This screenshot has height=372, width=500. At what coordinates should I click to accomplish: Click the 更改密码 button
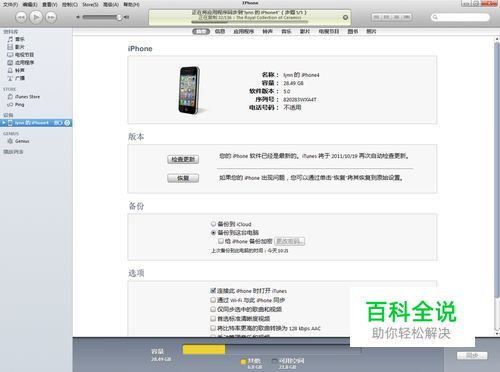(x=290, y=241)
